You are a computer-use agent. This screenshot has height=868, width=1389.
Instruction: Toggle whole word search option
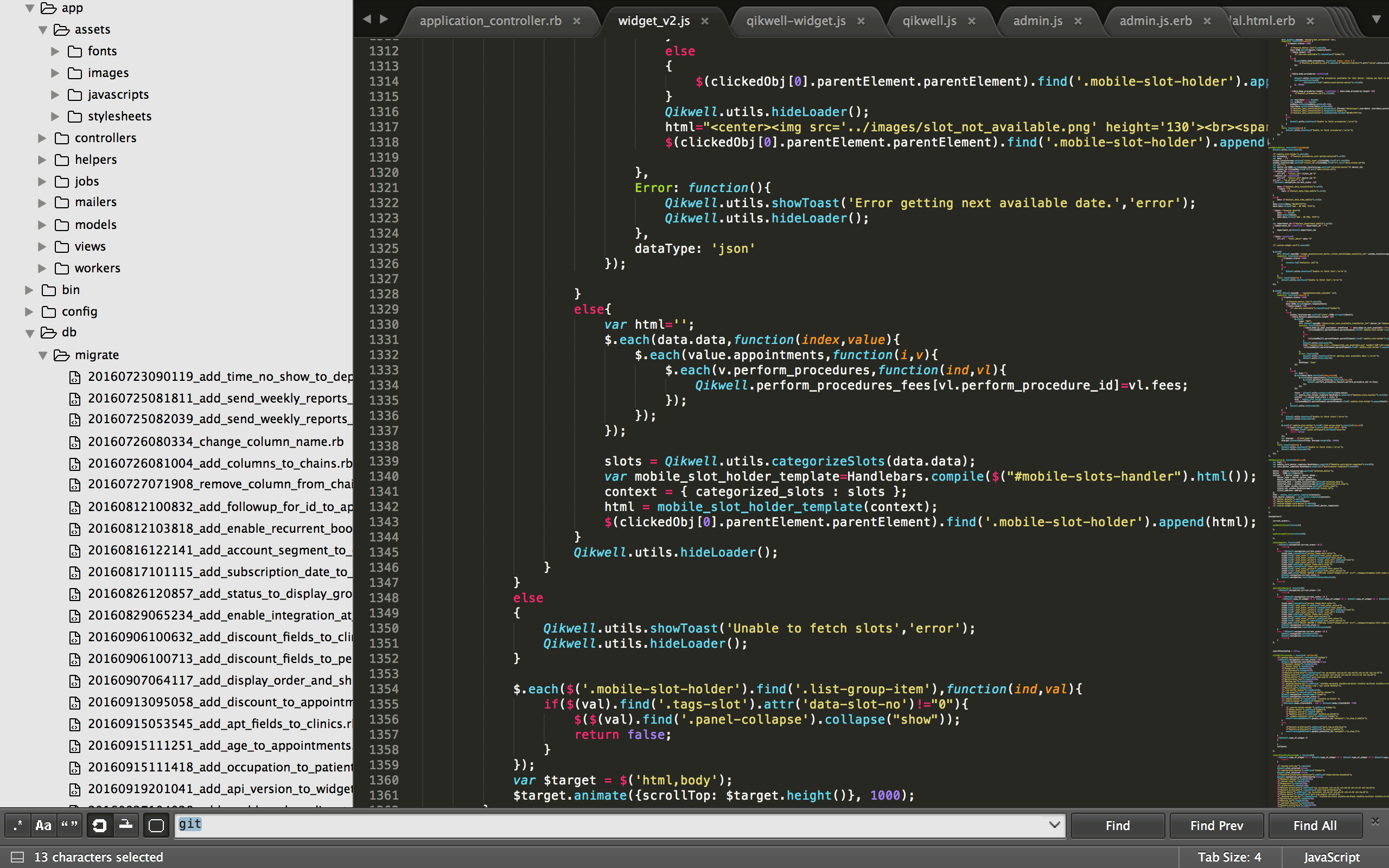click(69, 826)
